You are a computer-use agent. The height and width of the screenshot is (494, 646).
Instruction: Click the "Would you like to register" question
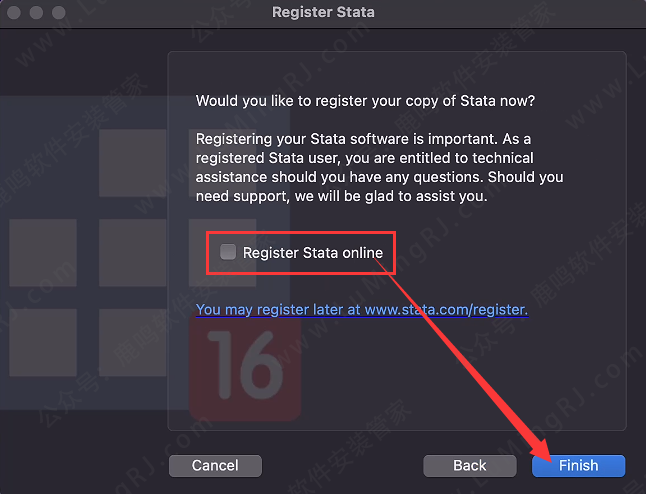(365, 101)
